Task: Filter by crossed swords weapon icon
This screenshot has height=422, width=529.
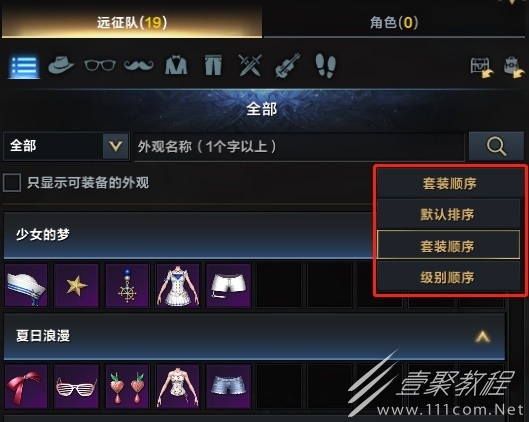Action: click(250, 65)
